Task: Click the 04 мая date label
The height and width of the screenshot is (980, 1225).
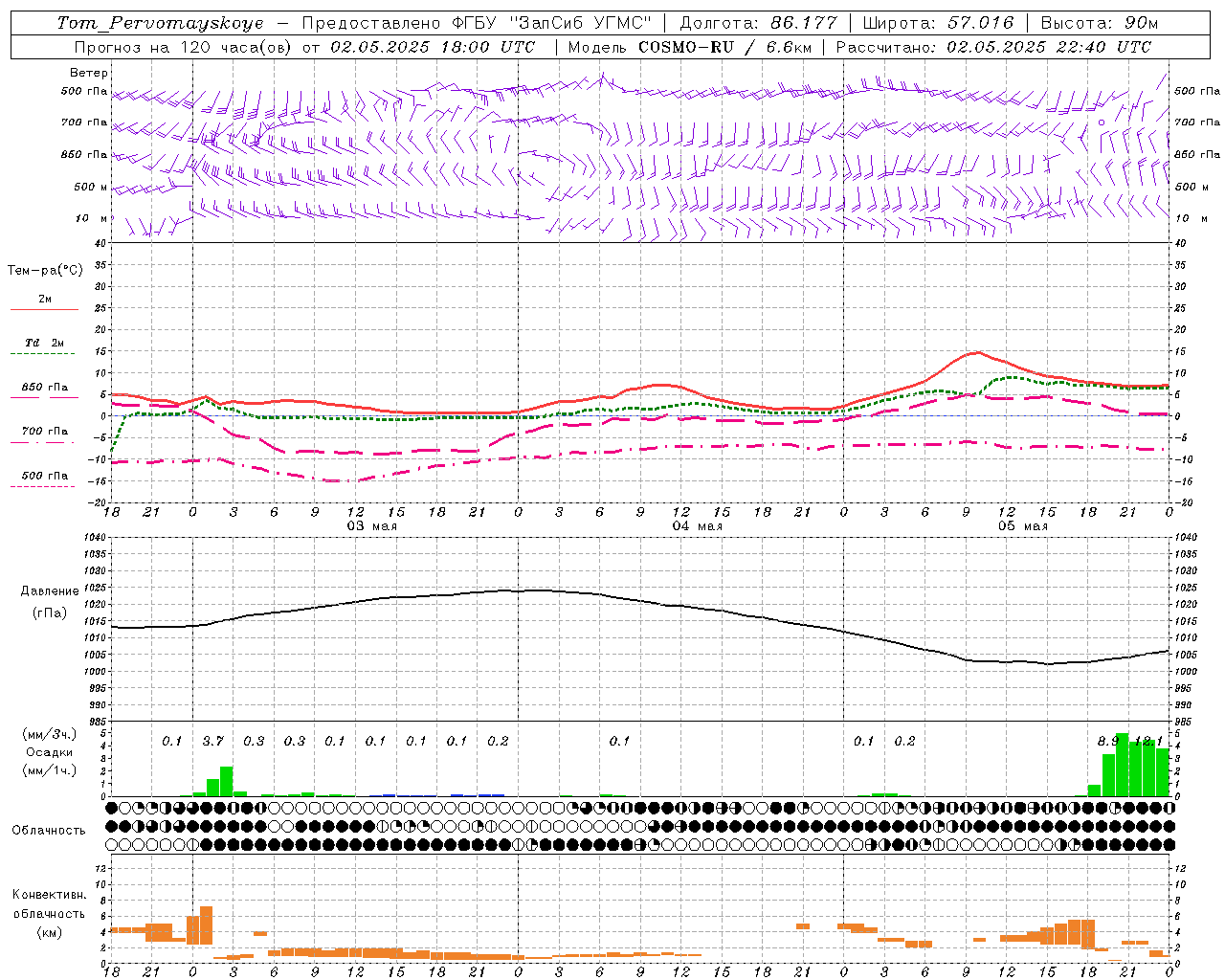Action: (x=697, y=526)
